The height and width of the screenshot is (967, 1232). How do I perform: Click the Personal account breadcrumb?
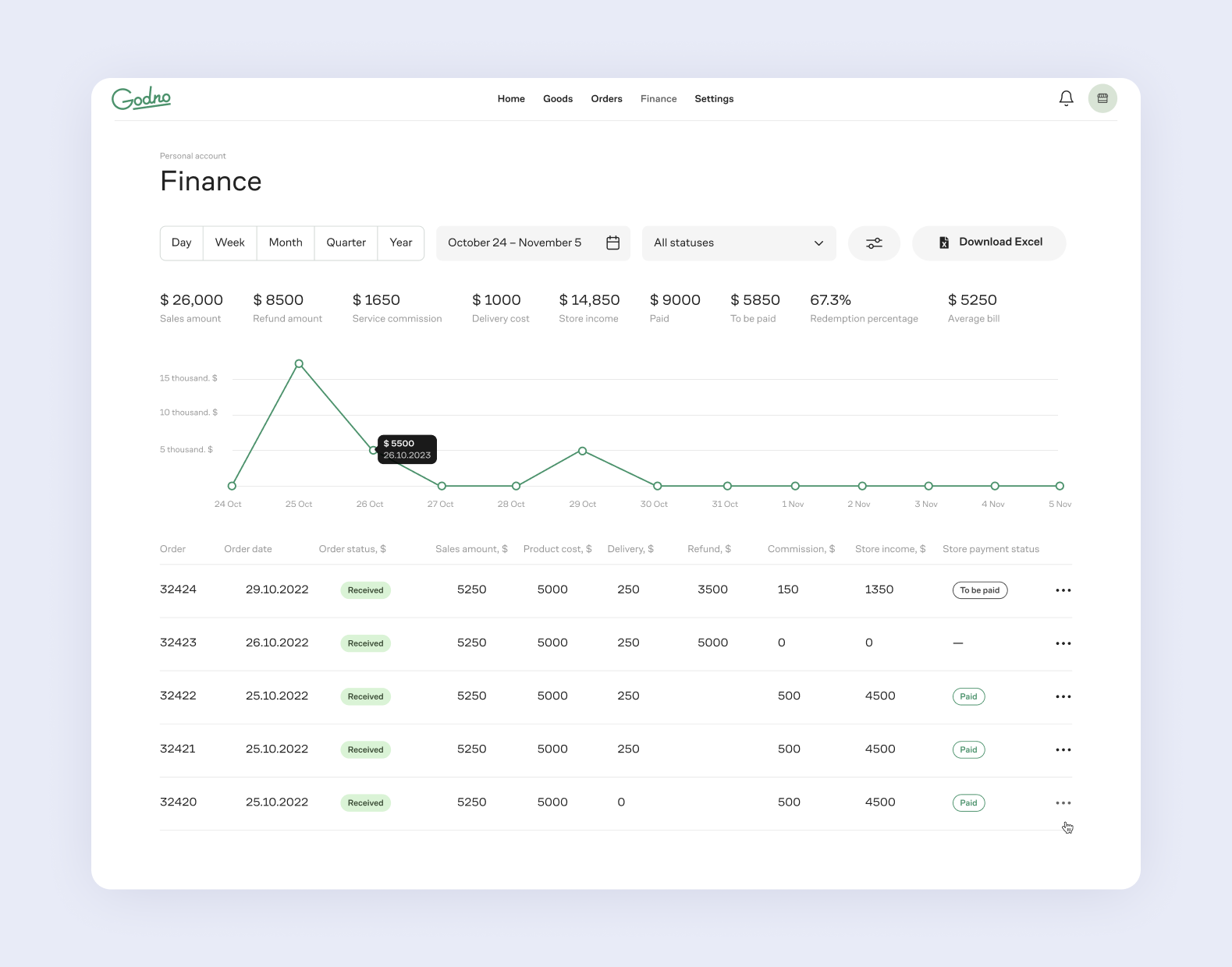193,156
